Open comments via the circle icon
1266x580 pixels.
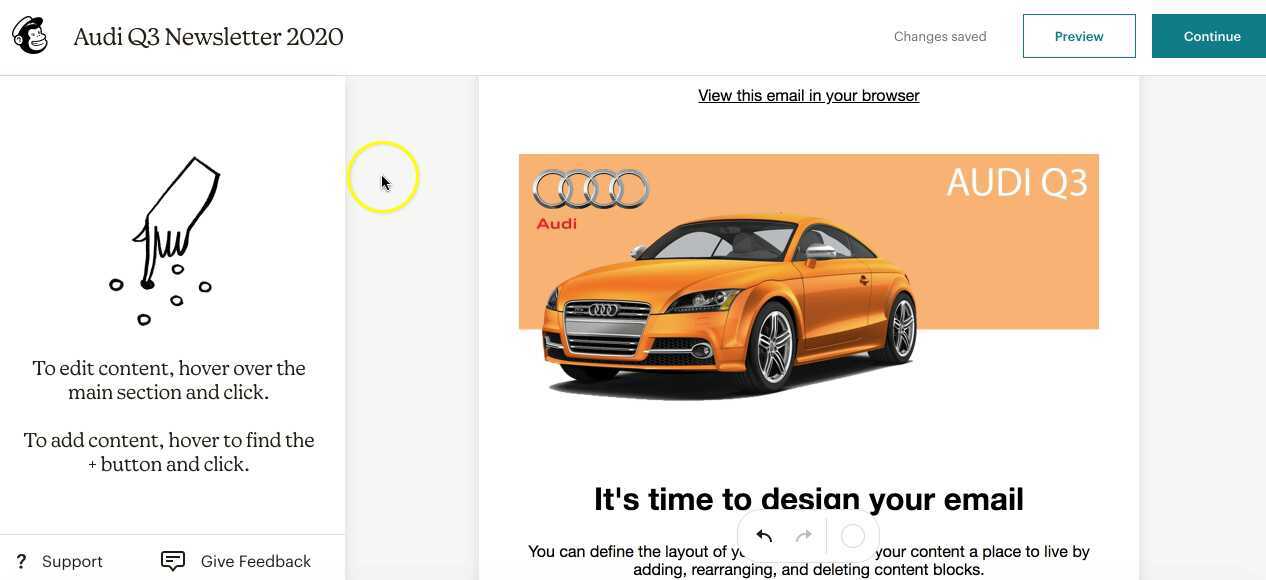click(x=853, y=536)
